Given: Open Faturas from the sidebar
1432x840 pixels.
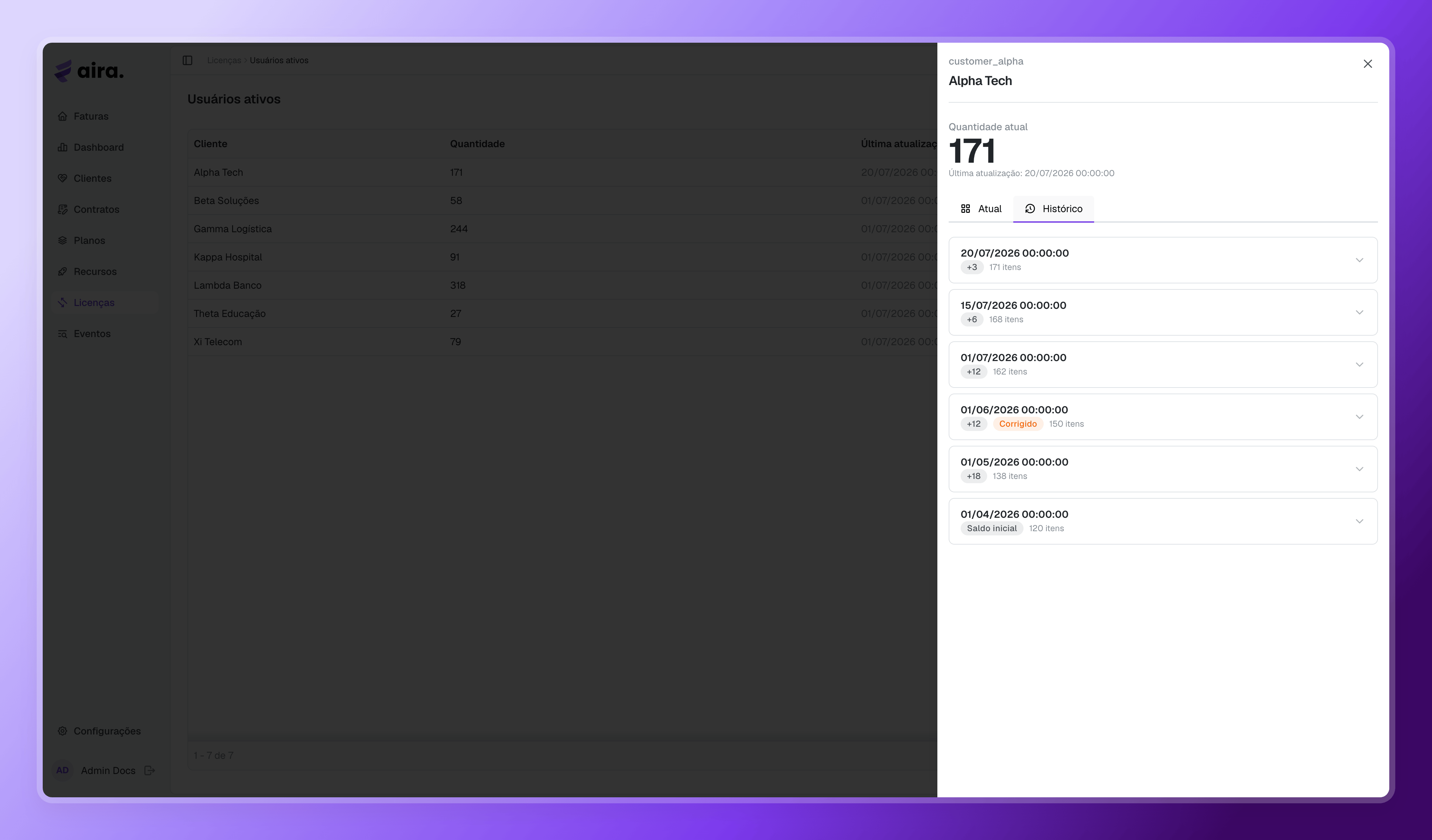Looking at the screenshot, I should 105,116.
